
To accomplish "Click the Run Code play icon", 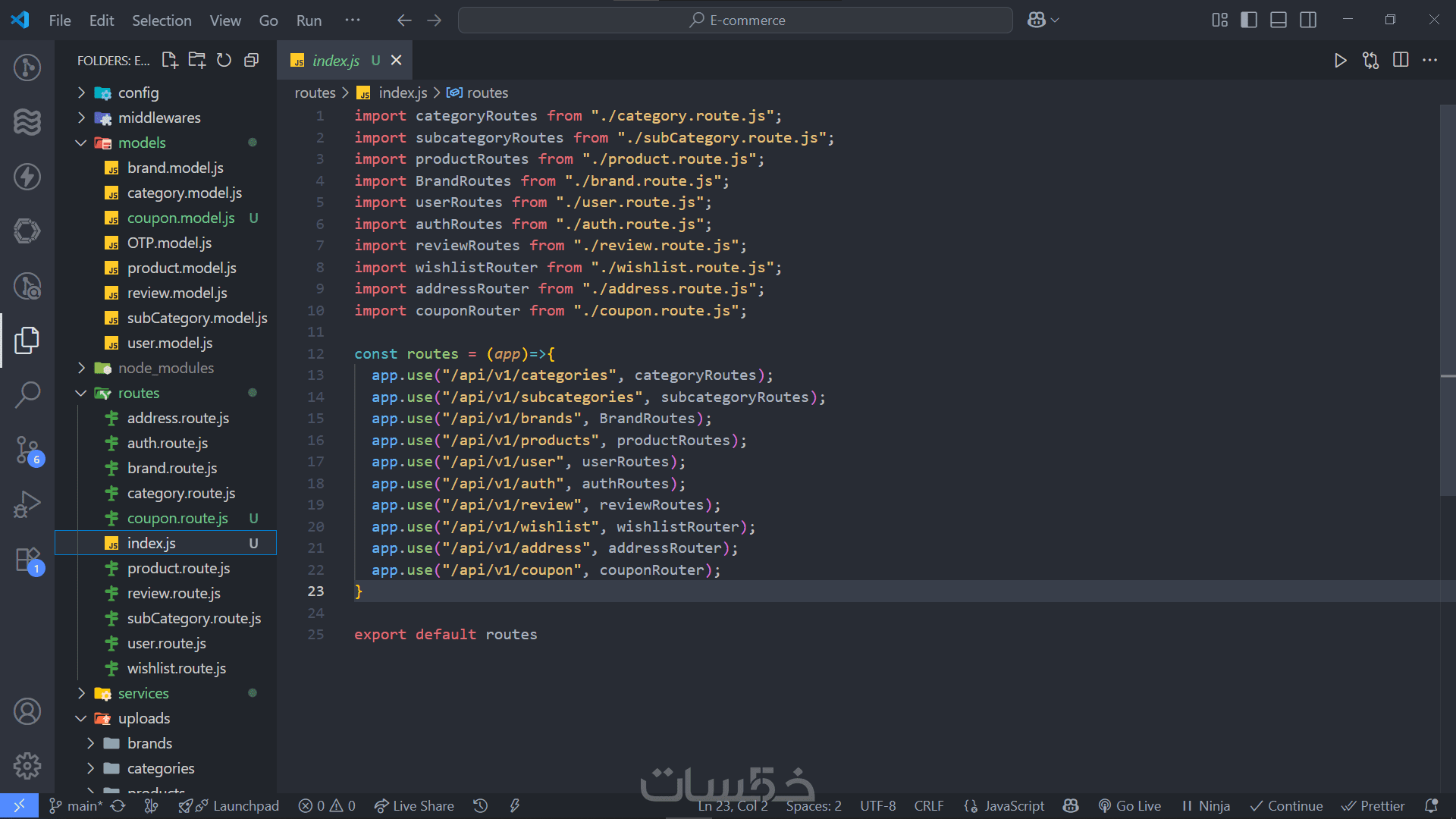I will point(1340,61).
